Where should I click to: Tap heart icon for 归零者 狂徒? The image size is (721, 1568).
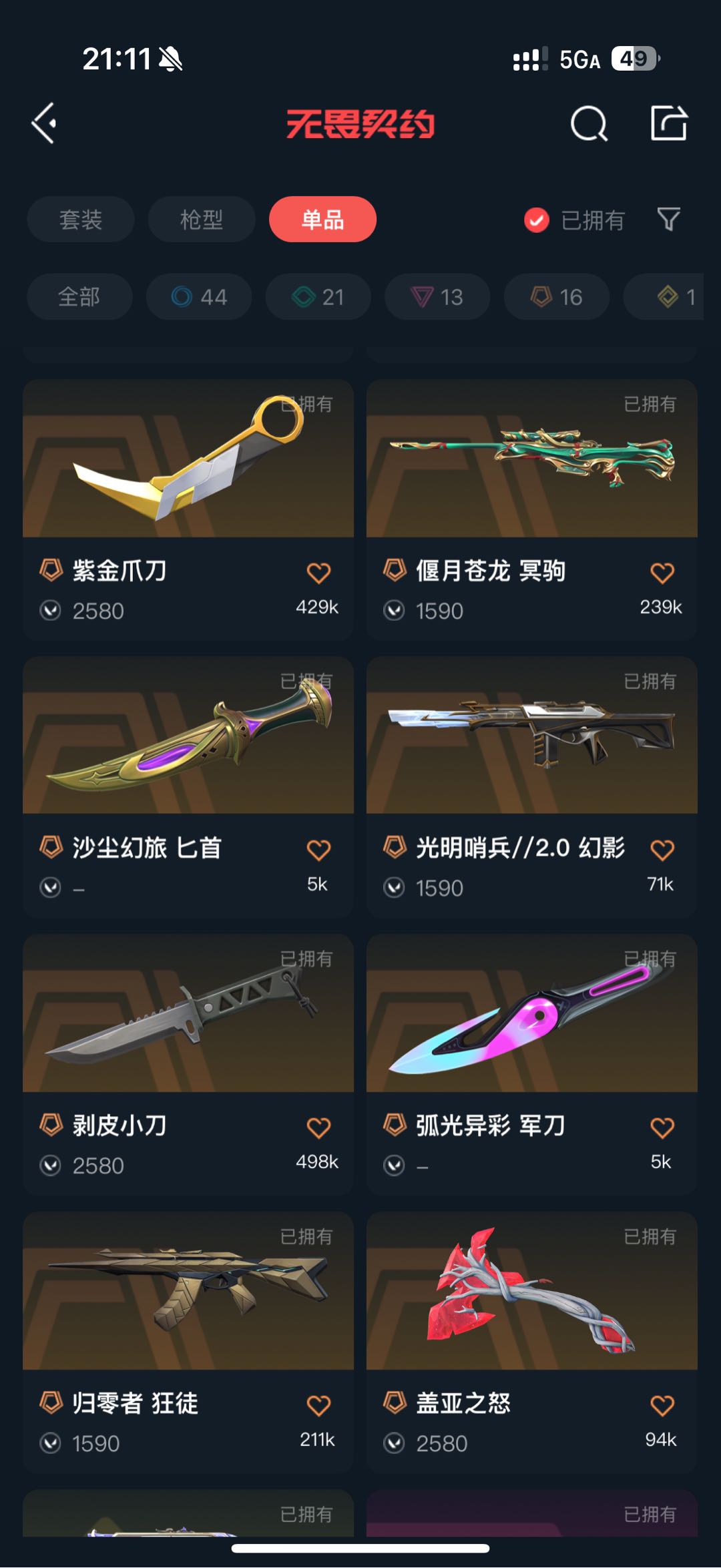[x=318, y=1405]
